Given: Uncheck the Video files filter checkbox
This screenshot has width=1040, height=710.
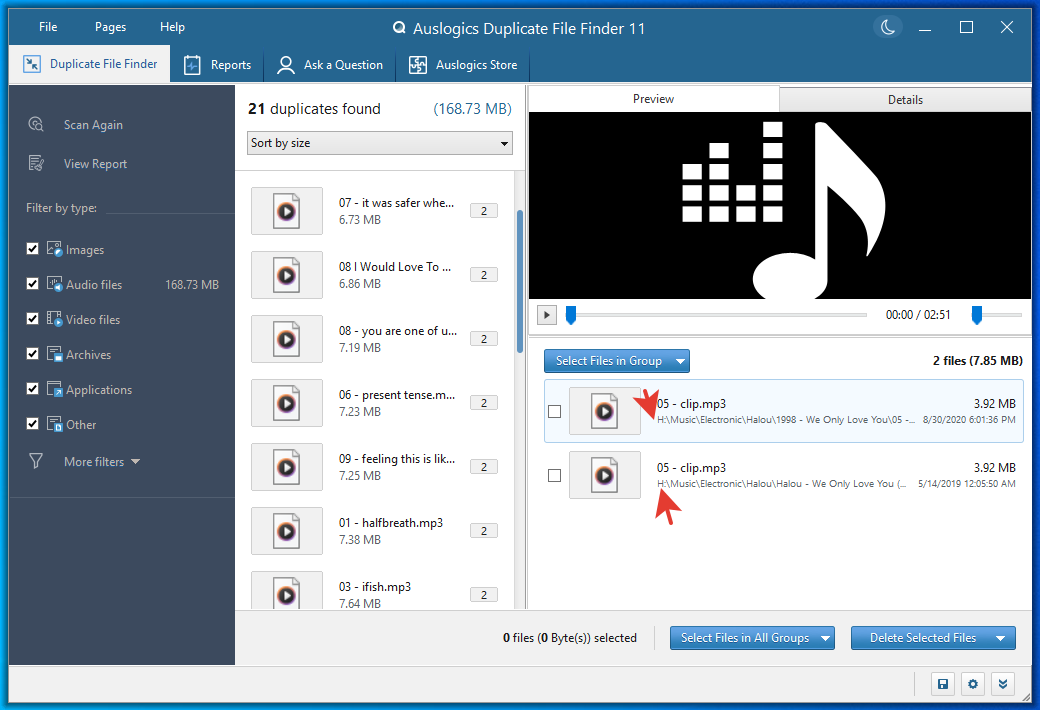Looking at the screenshot, I should point(32,319).
